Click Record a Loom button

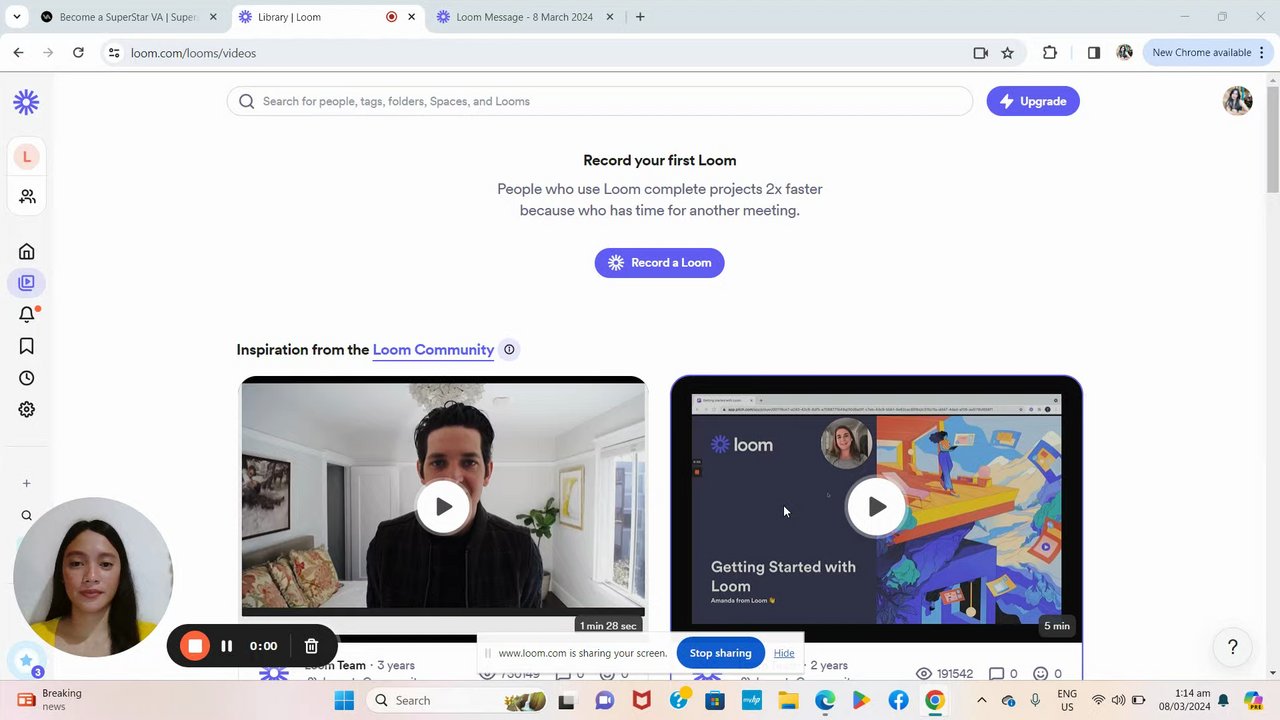(x=659, y=263)
